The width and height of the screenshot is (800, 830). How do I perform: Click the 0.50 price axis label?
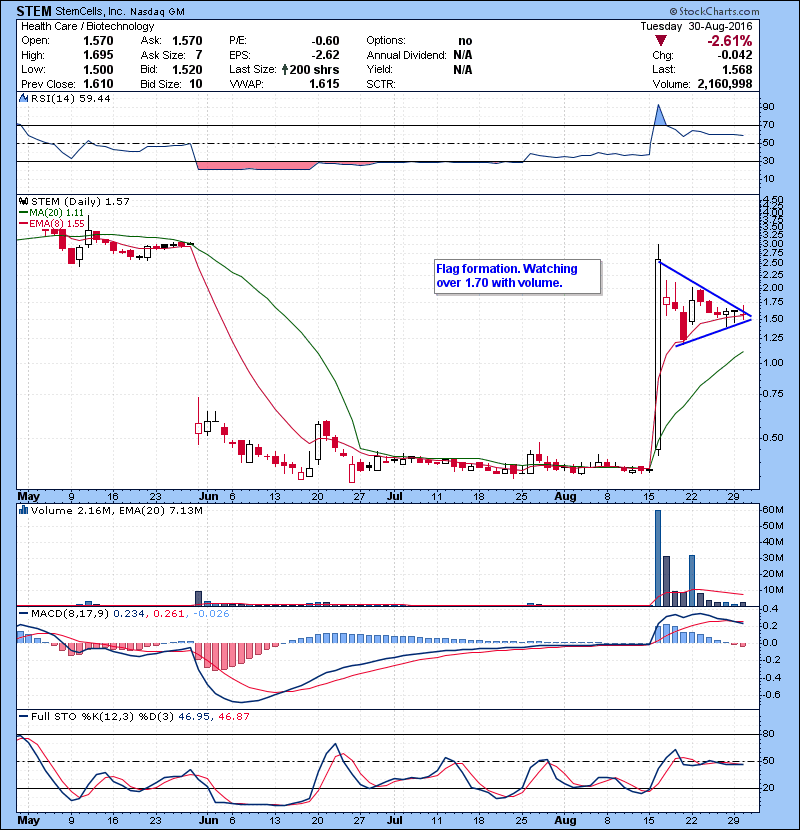click(773, 437)
